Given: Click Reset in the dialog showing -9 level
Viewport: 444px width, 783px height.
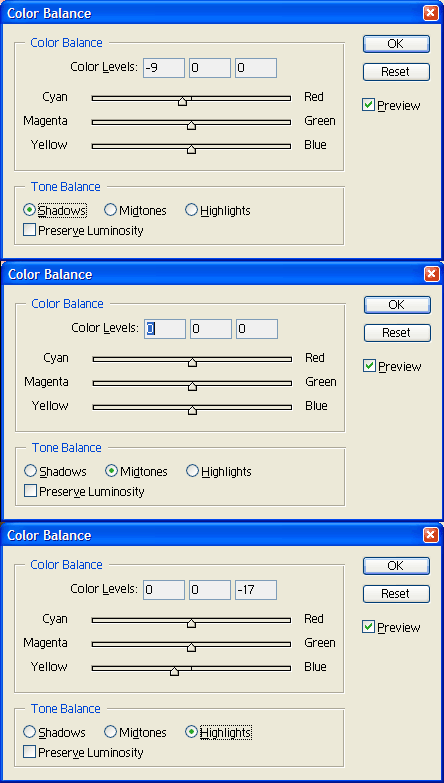Looking at the screenshot, I should (x=396, y=72).
